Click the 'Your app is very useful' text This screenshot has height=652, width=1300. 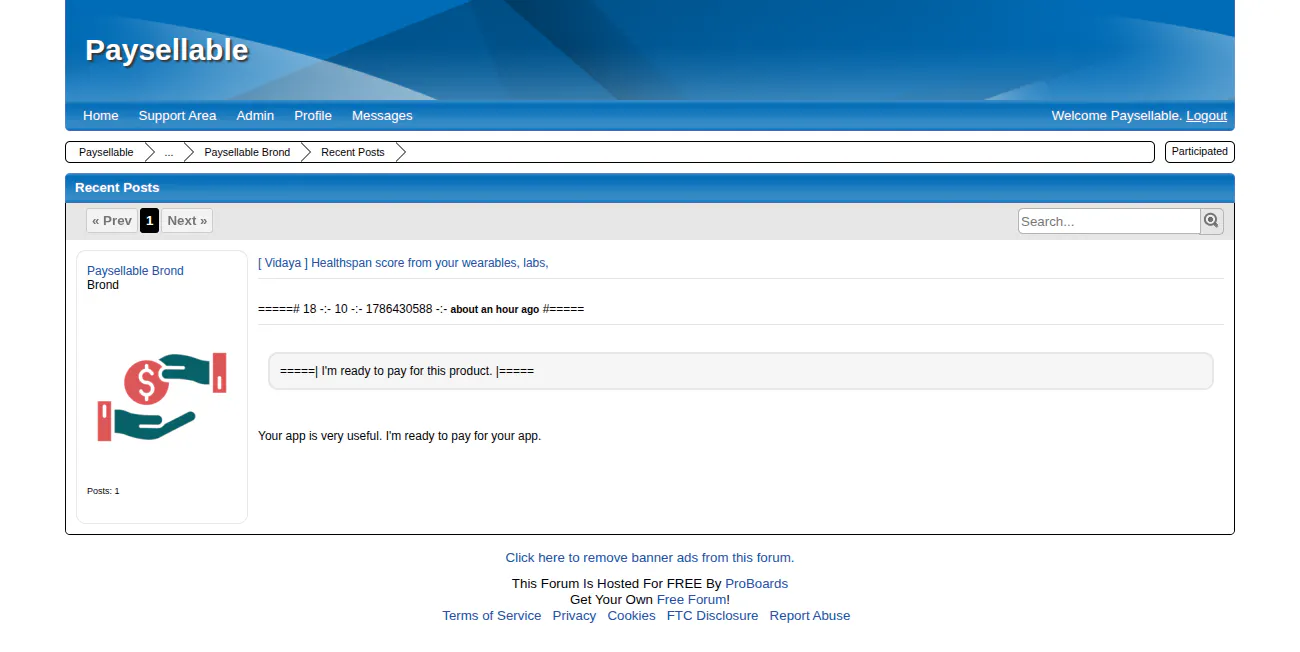coord(399,436)
